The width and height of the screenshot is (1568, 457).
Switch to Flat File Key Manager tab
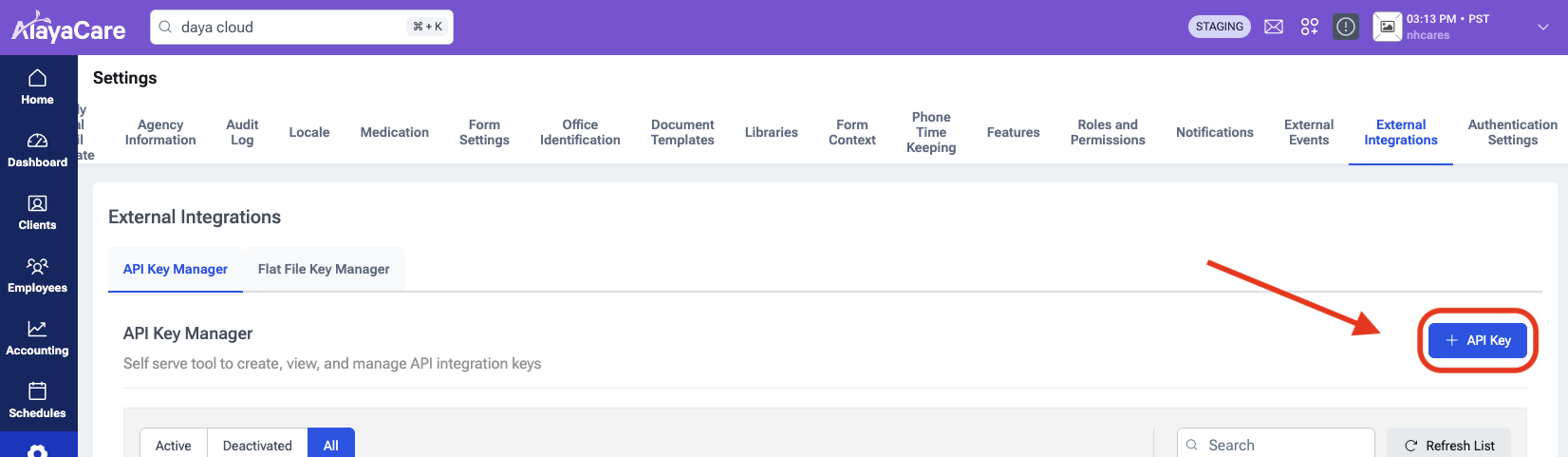[324, 269]
